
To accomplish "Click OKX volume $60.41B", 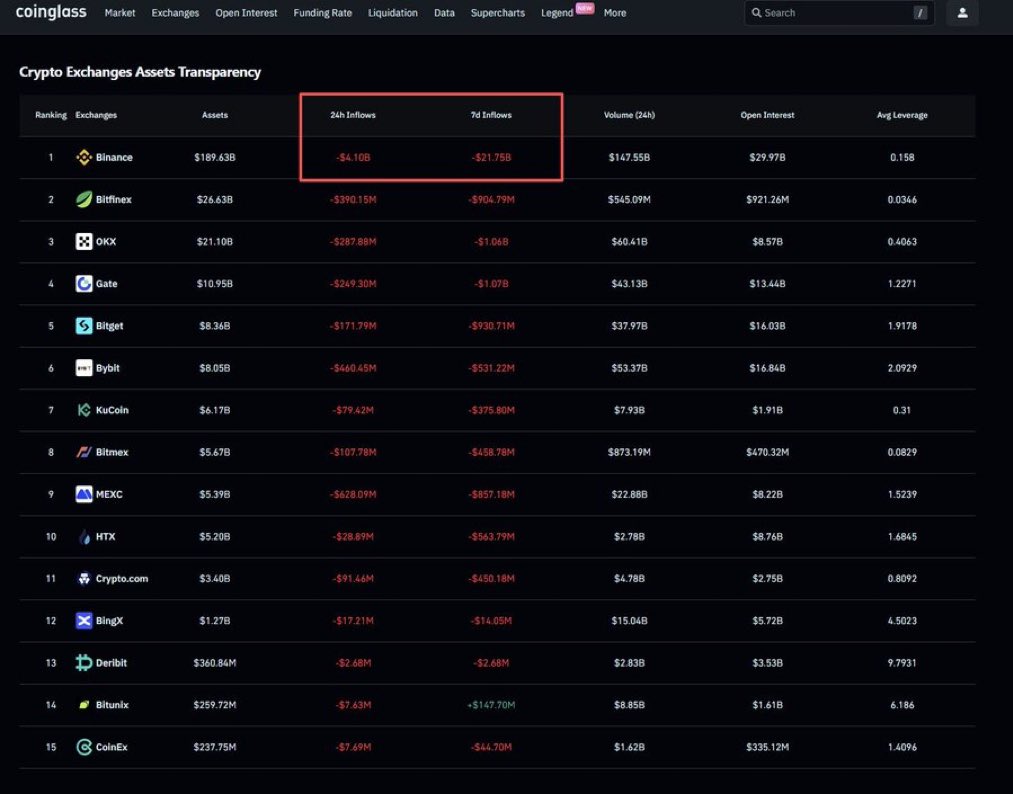I will [x=629, y=242].
